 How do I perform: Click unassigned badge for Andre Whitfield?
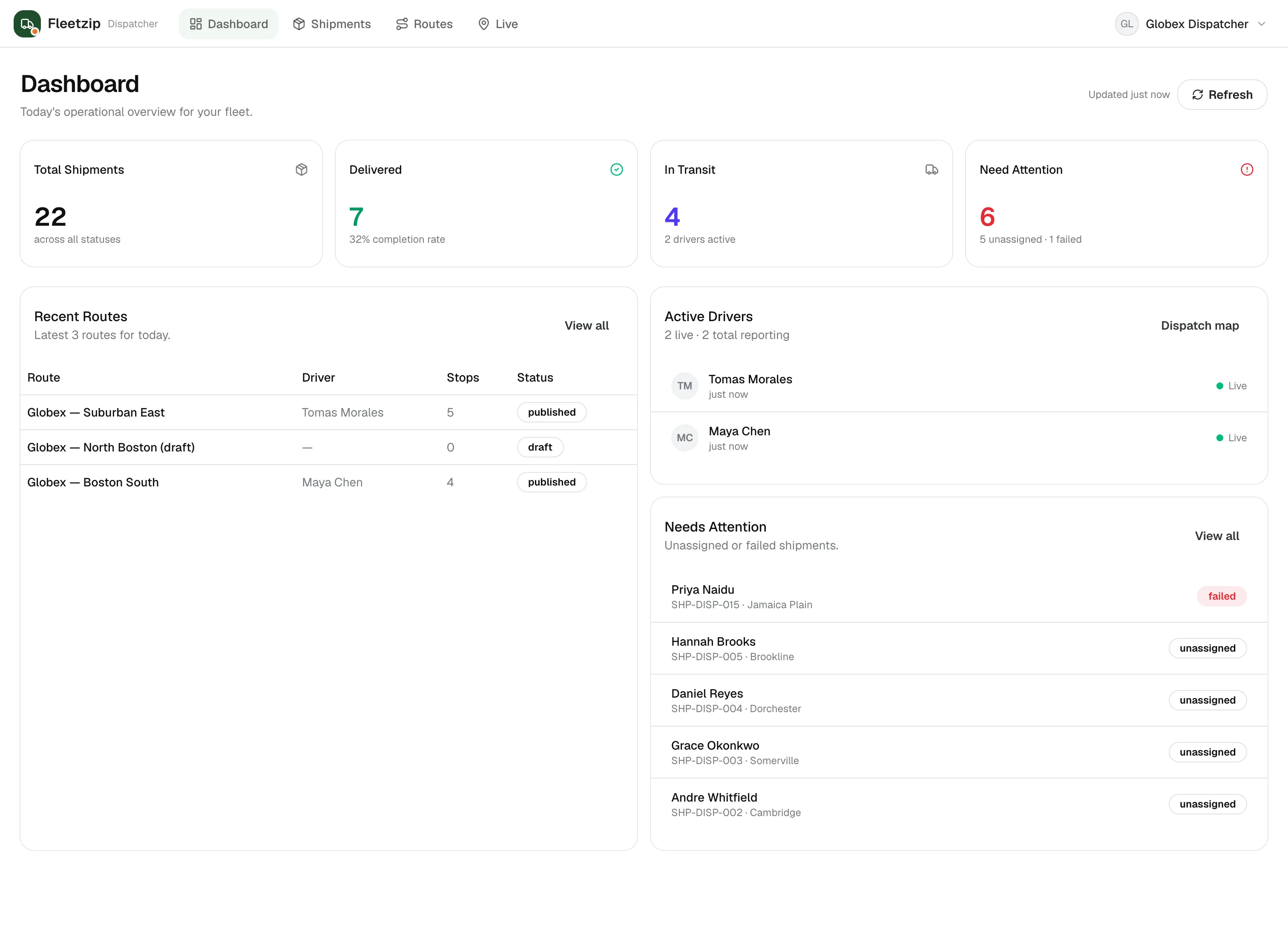(x=1208, y=804)
